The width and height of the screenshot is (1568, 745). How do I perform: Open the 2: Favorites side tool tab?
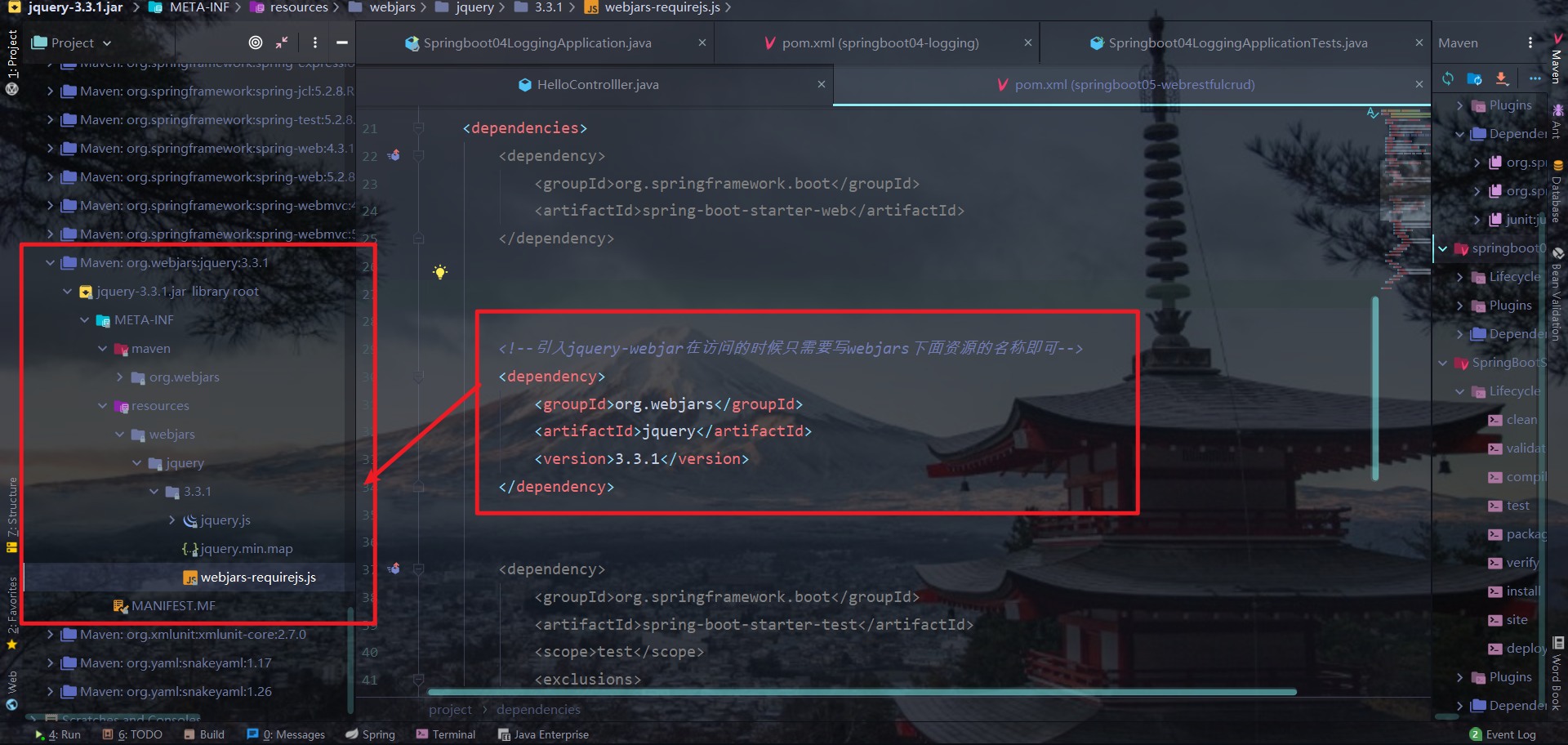12,613
